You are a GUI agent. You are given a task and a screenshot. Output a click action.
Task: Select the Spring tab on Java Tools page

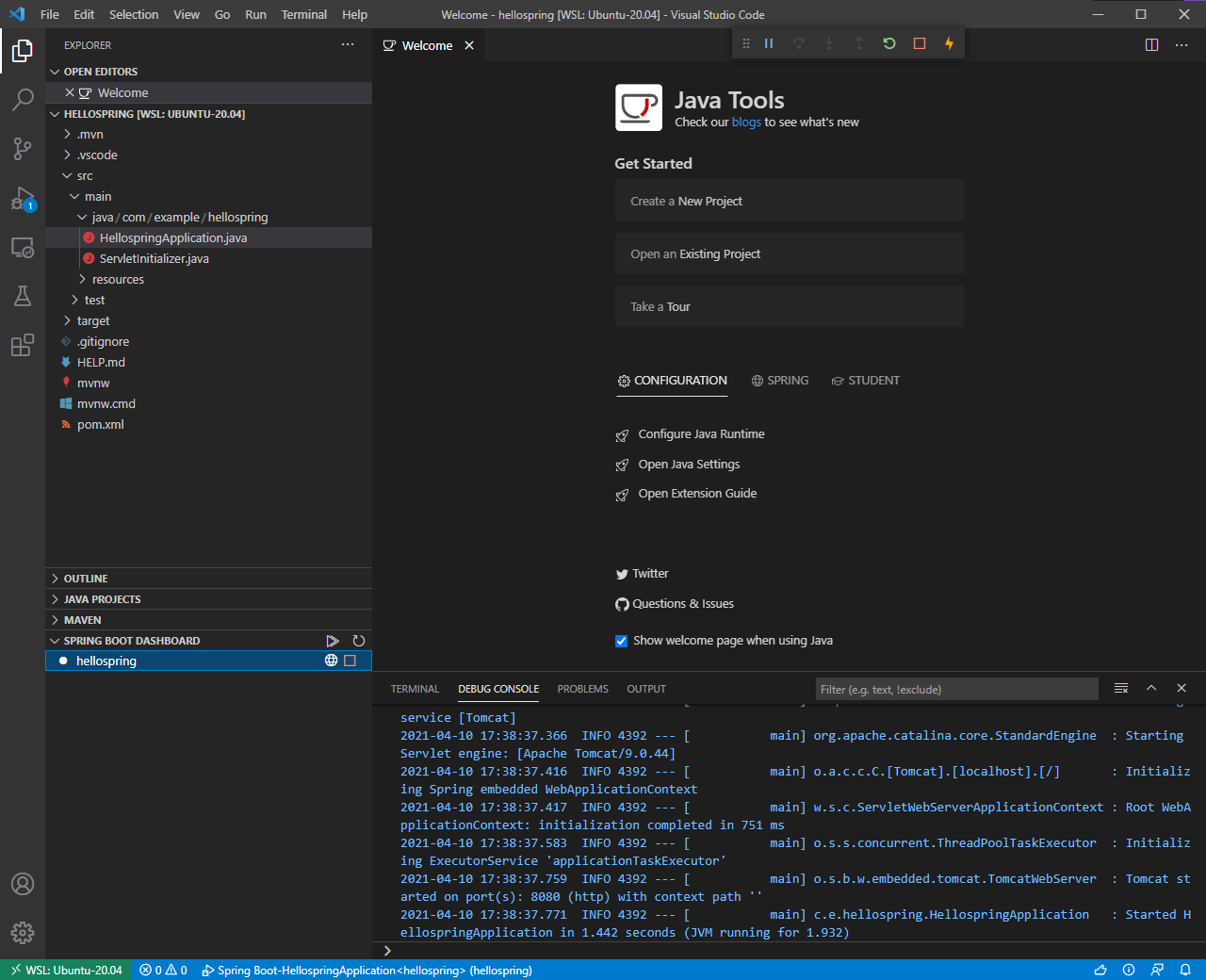pos(780,381)
